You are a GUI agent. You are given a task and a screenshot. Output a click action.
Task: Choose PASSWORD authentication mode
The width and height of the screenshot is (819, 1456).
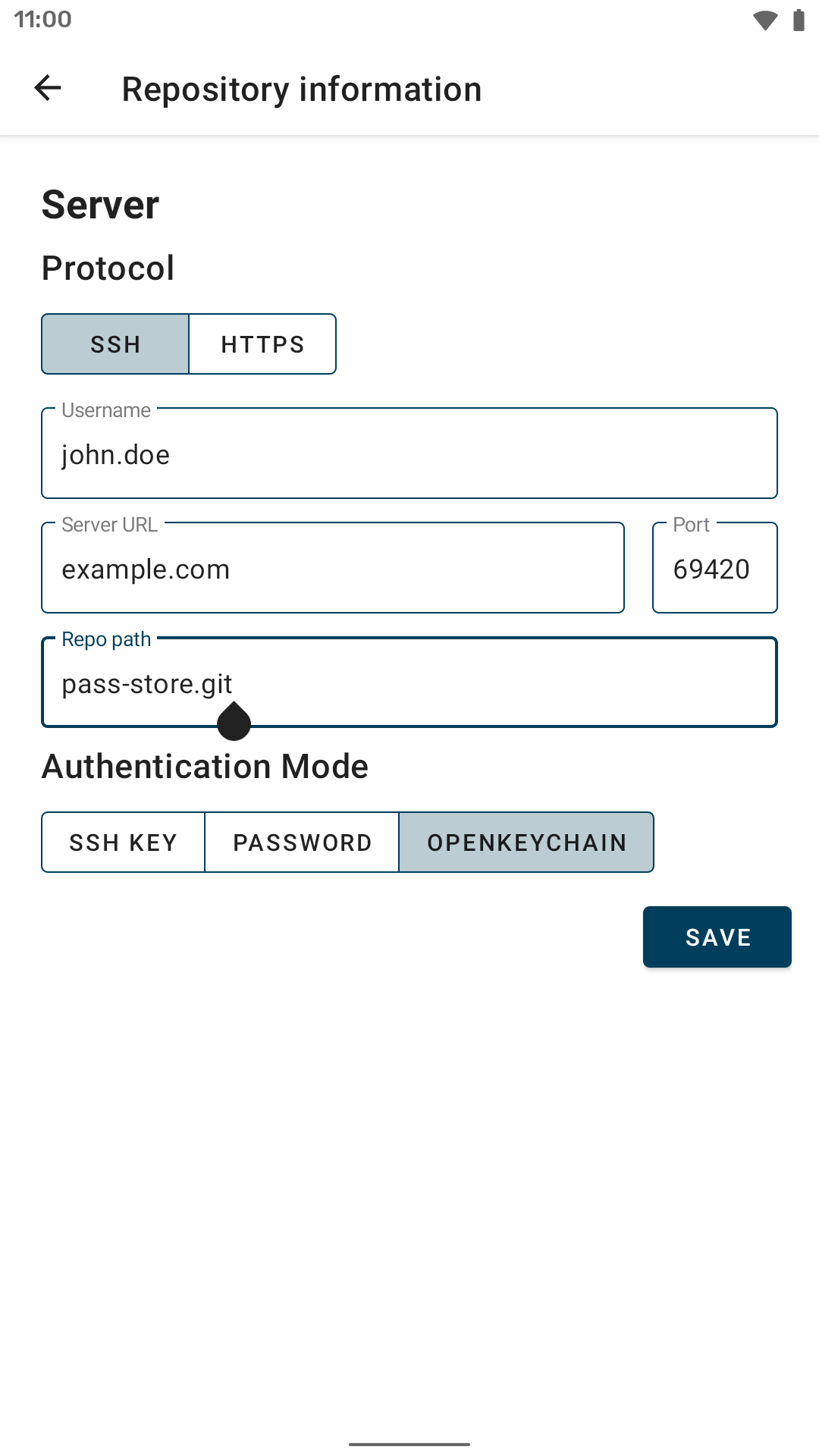click(x=302, y=843)
